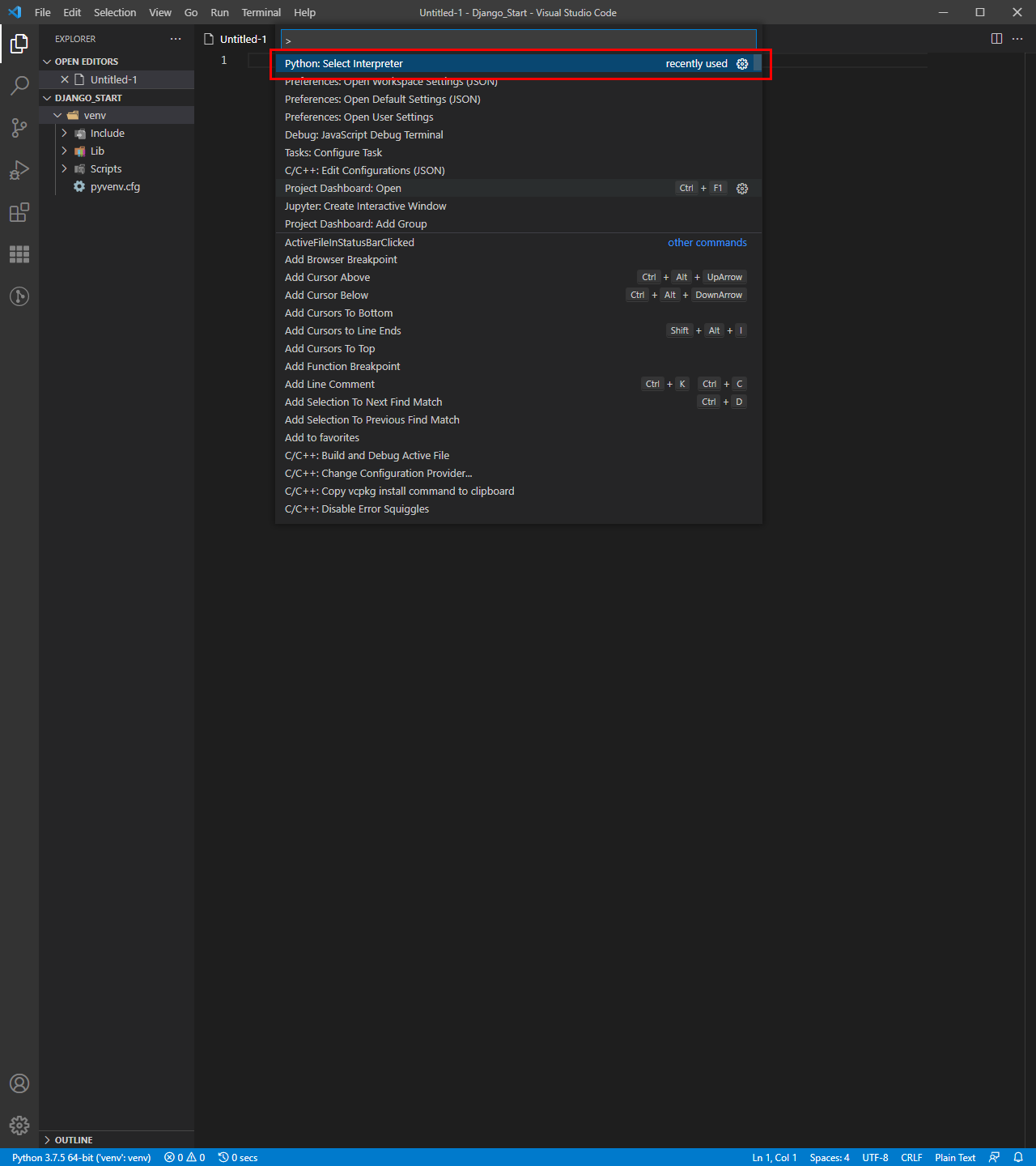Choose Jupyter: Create Interactive Window
Viewport: 1036px width, 1166px height.
coord(519,206)
